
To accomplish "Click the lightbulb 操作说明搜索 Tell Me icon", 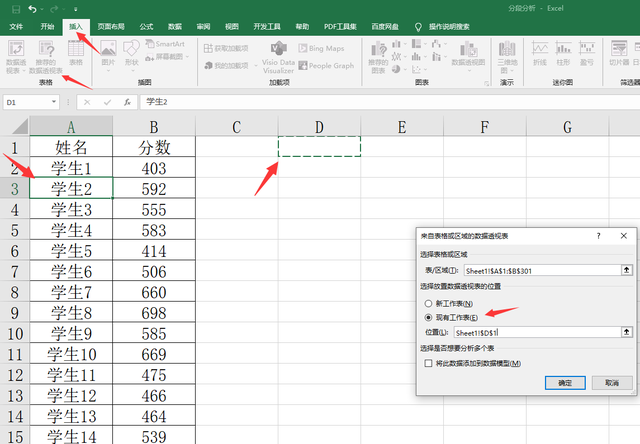I will point(418,27).
